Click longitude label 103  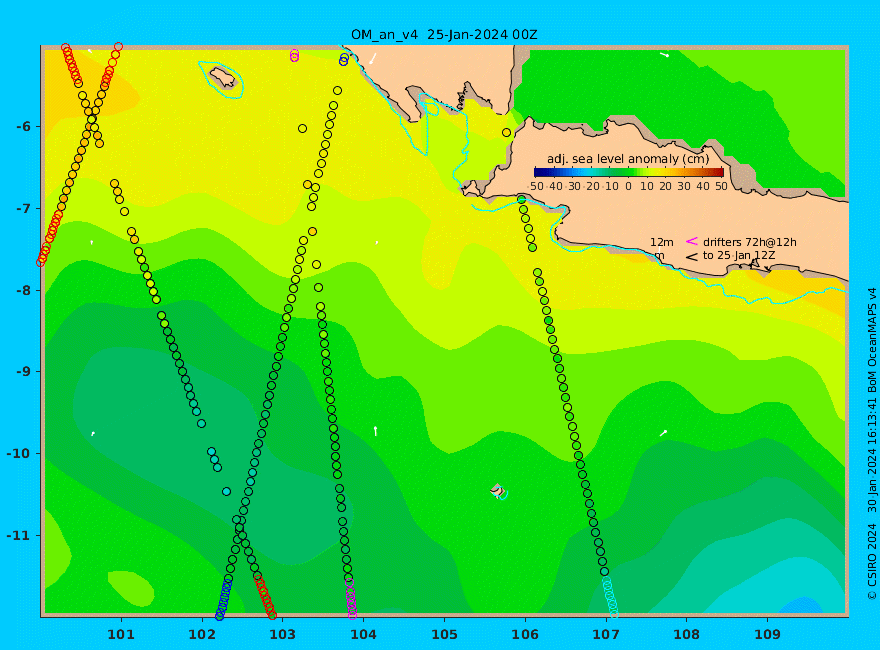click(x=282, y=634)
